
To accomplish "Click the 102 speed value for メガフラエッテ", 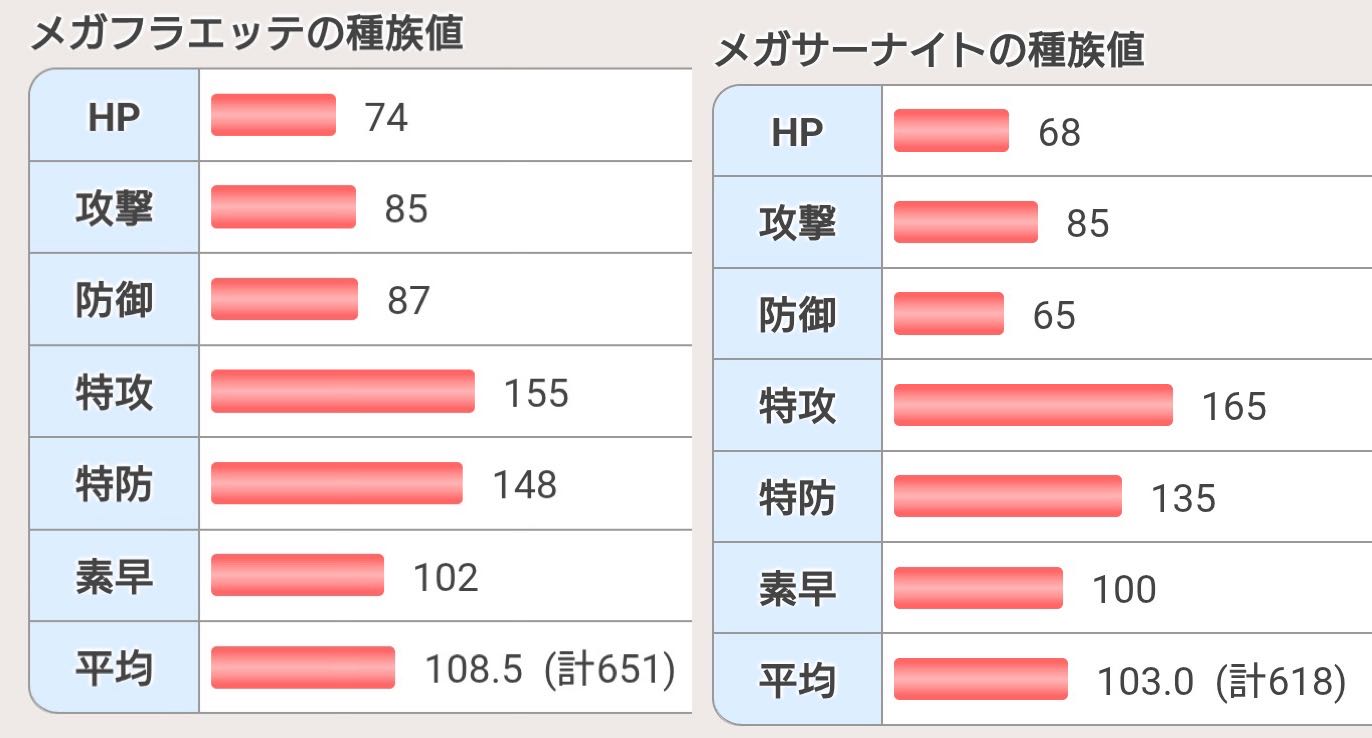I will coord(445,577).
